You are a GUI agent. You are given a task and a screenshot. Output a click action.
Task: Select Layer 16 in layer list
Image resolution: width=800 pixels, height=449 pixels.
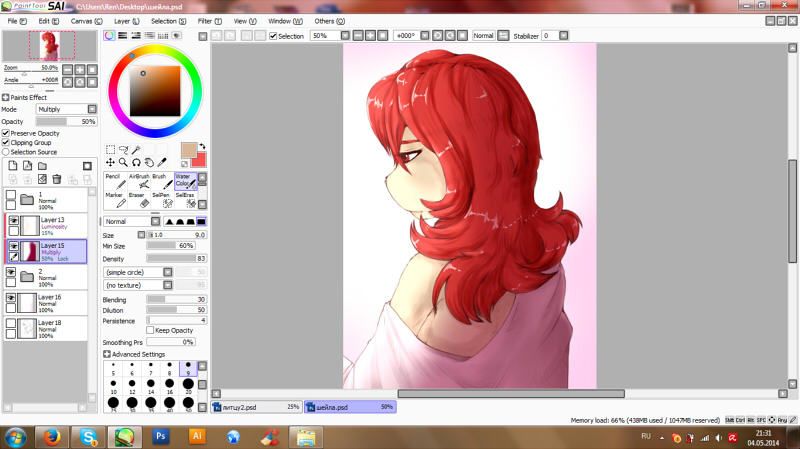(x=46, y=303)
